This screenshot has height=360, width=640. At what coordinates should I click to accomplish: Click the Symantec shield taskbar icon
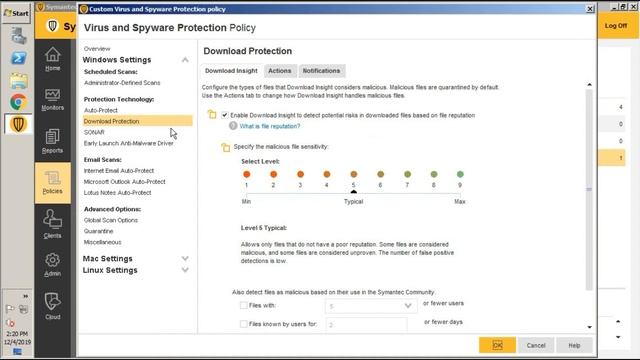tap(18, 124)
